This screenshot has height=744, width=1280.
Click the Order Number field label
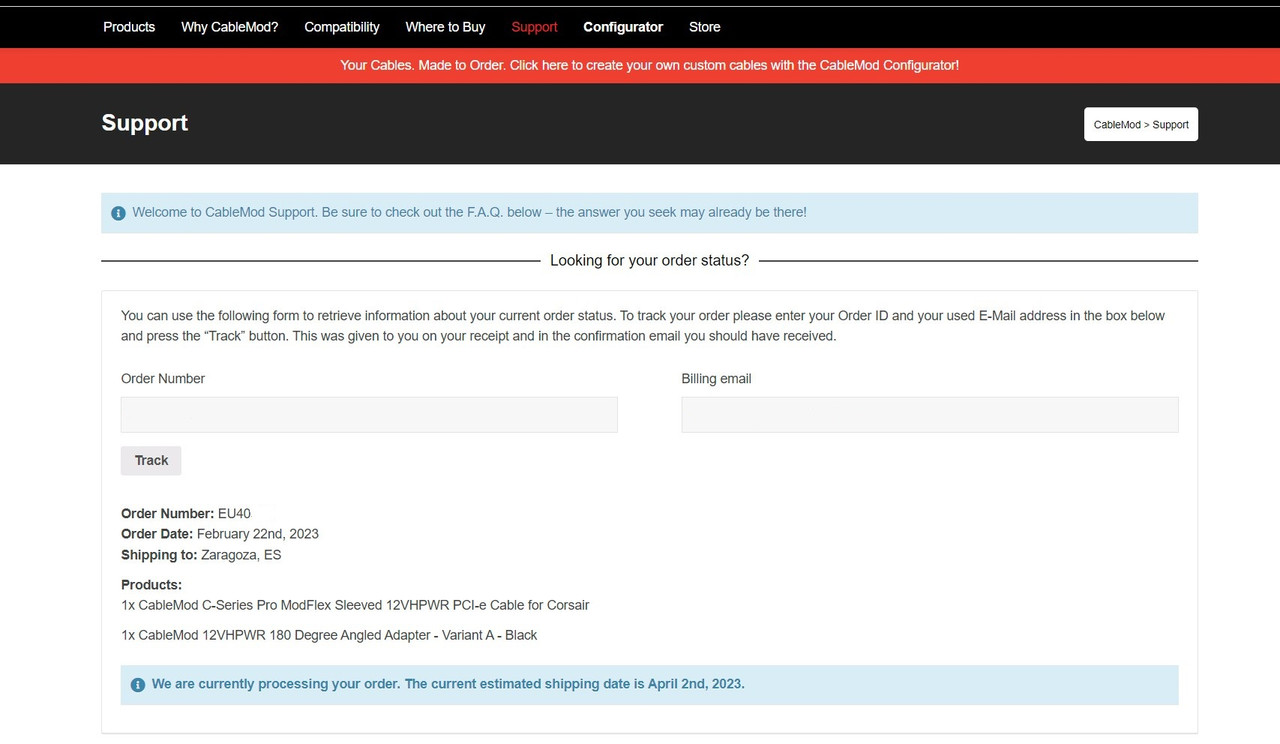point(163,379)
